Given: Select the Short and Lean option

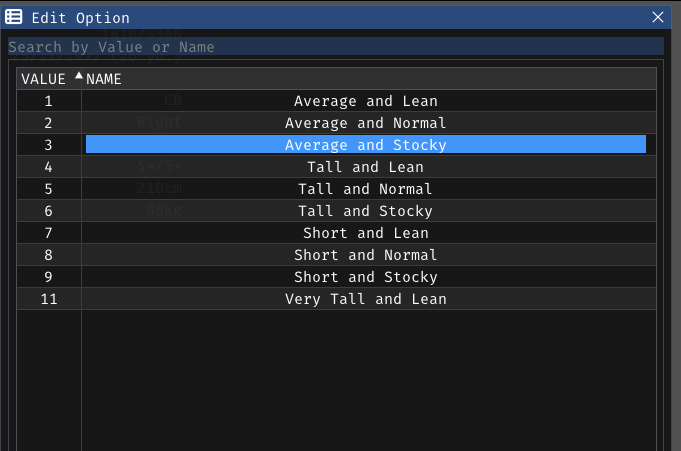Looking at the screenshot, I should [366, 233].
